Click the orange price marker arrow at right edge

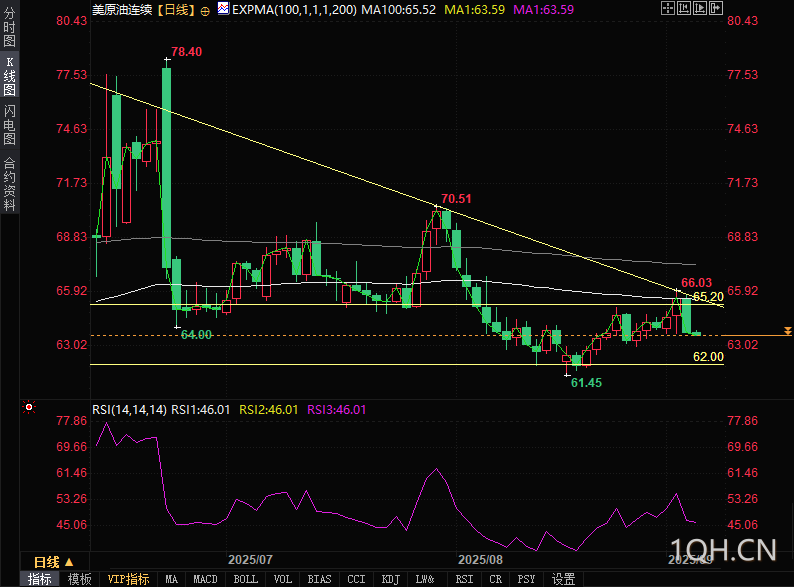tap(788, 331)
